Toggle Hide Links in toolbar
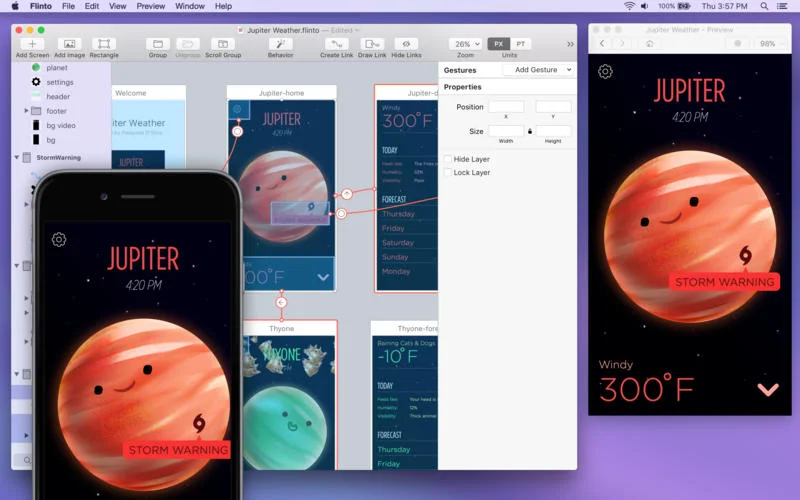This screenshot has height=500, width=800. click(x=405, y=44)
